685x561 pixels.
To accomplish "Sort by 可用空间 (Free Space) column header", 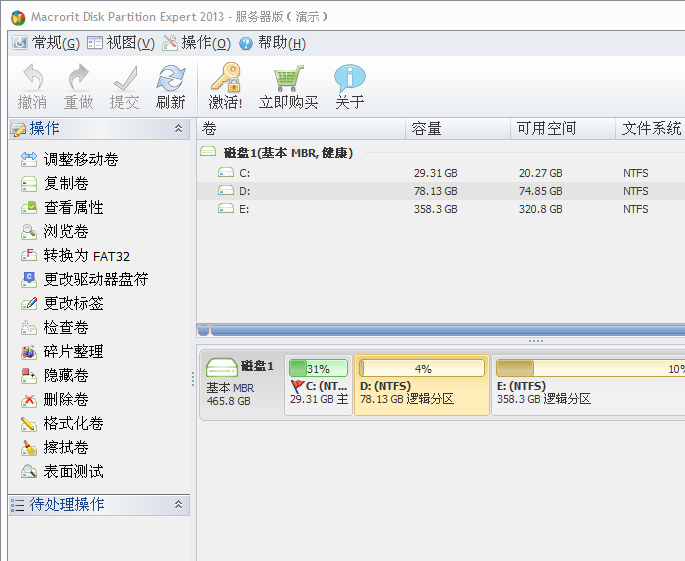I will [563, 128].
